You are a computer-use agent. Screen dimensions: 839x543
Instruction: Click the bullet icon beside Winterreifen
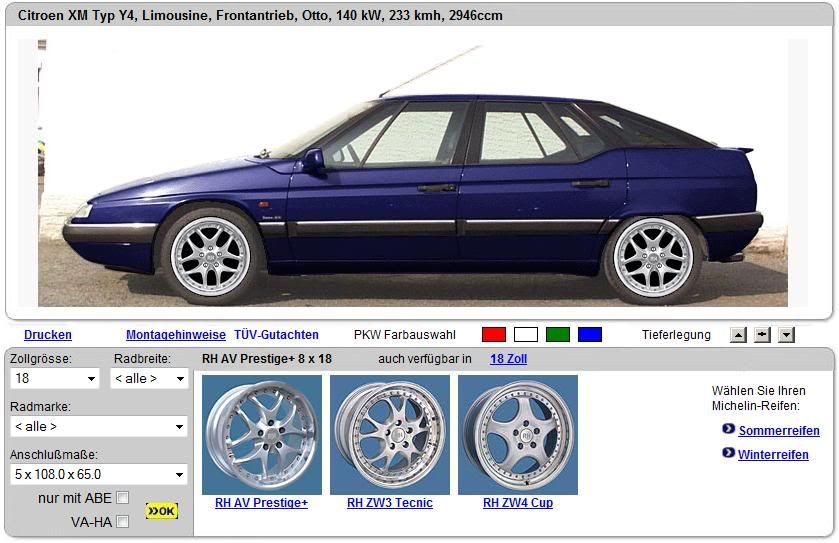(728, 453)
